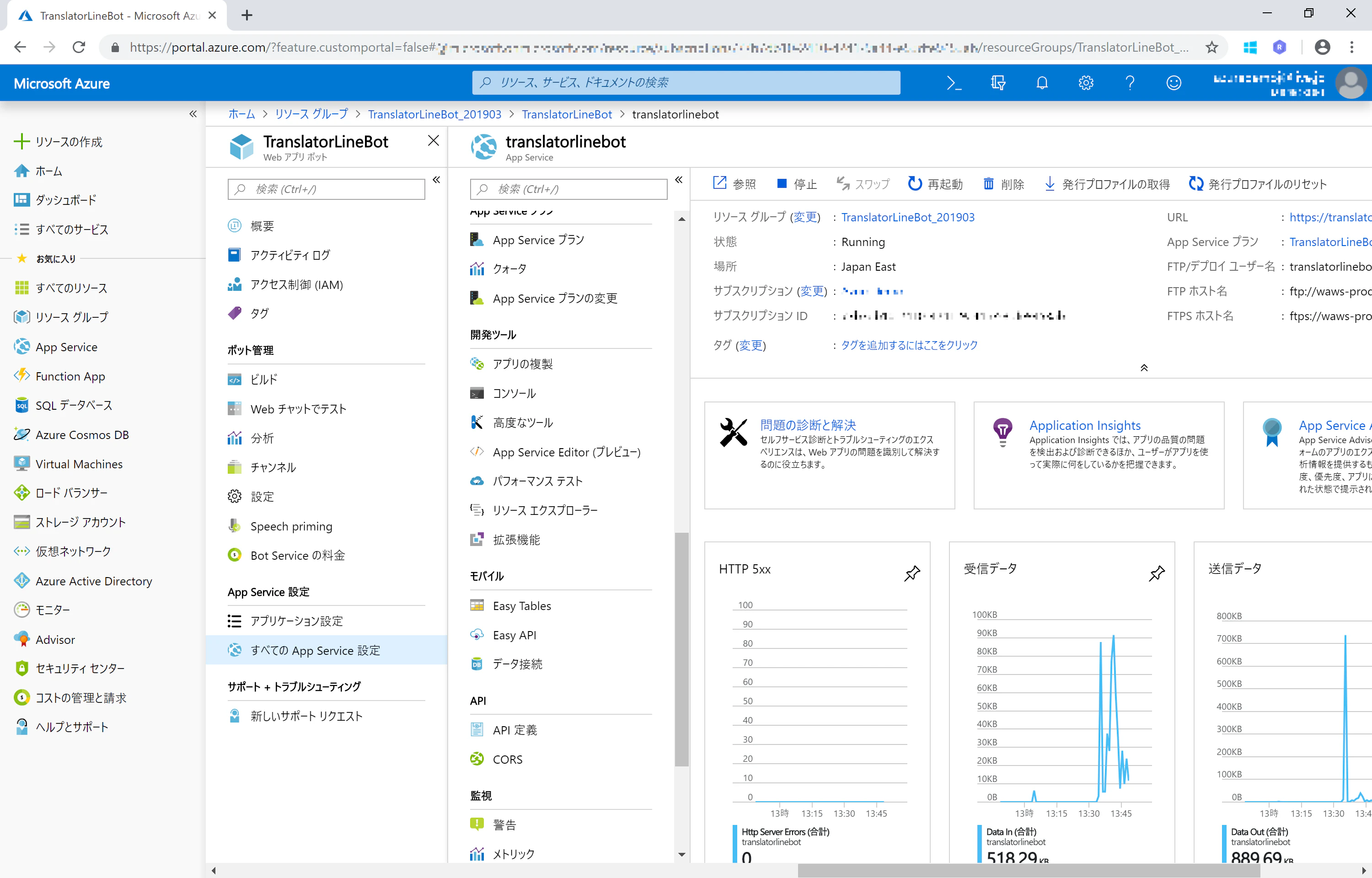Image resolution: width=1372 pixels, height=878 pixels.
Task: Click 参照 to browse the app
Action: [735, 184]
